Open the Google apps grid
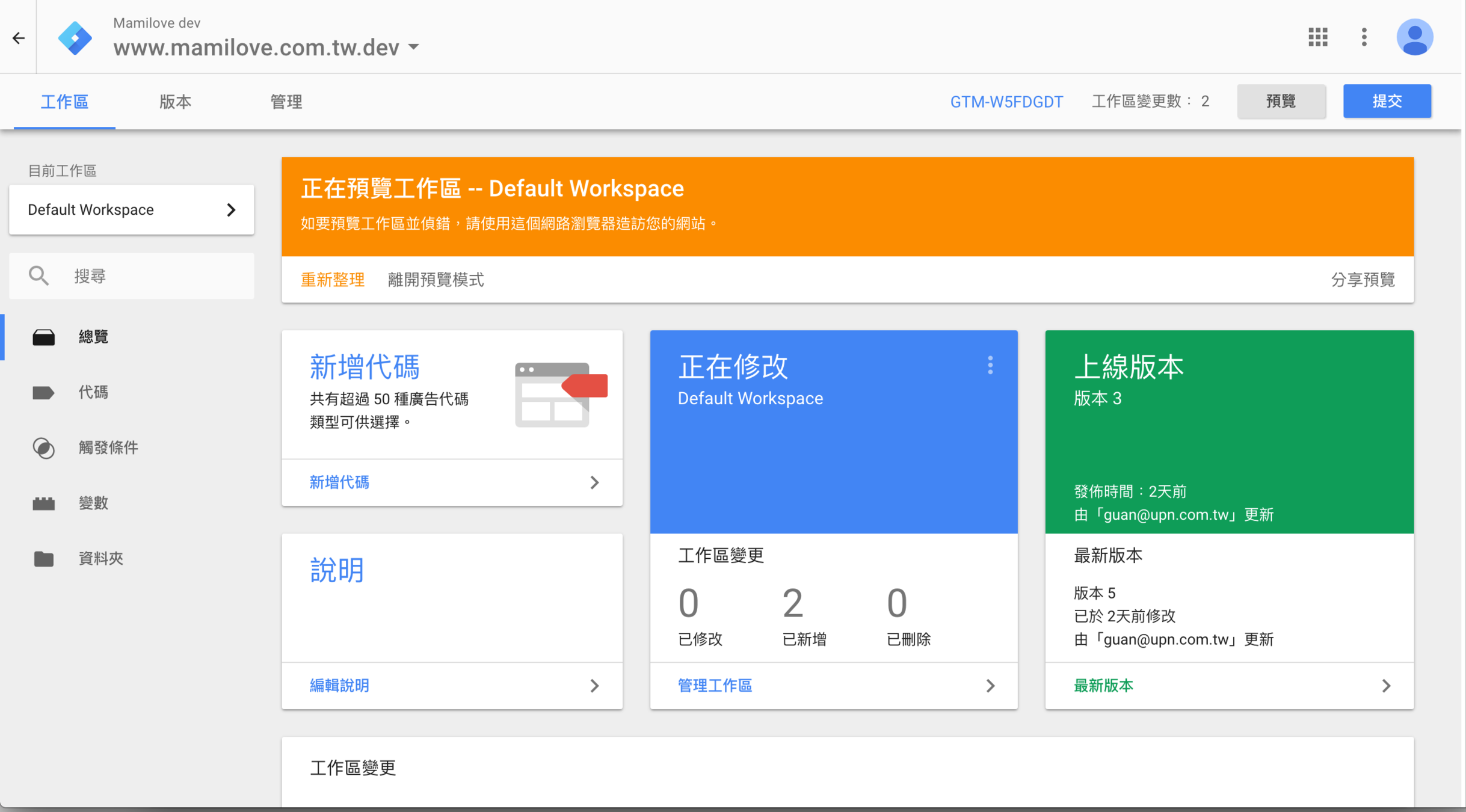This screenshot has width=1466, height=812. pos(1317,37)
